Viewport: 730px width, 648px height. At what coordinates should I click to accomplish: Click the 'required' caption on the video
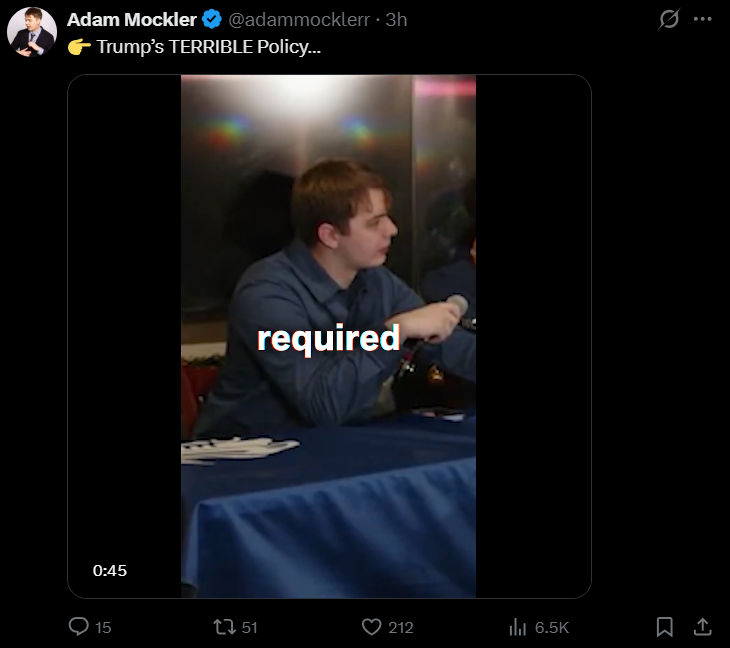[x=329, y=338]
